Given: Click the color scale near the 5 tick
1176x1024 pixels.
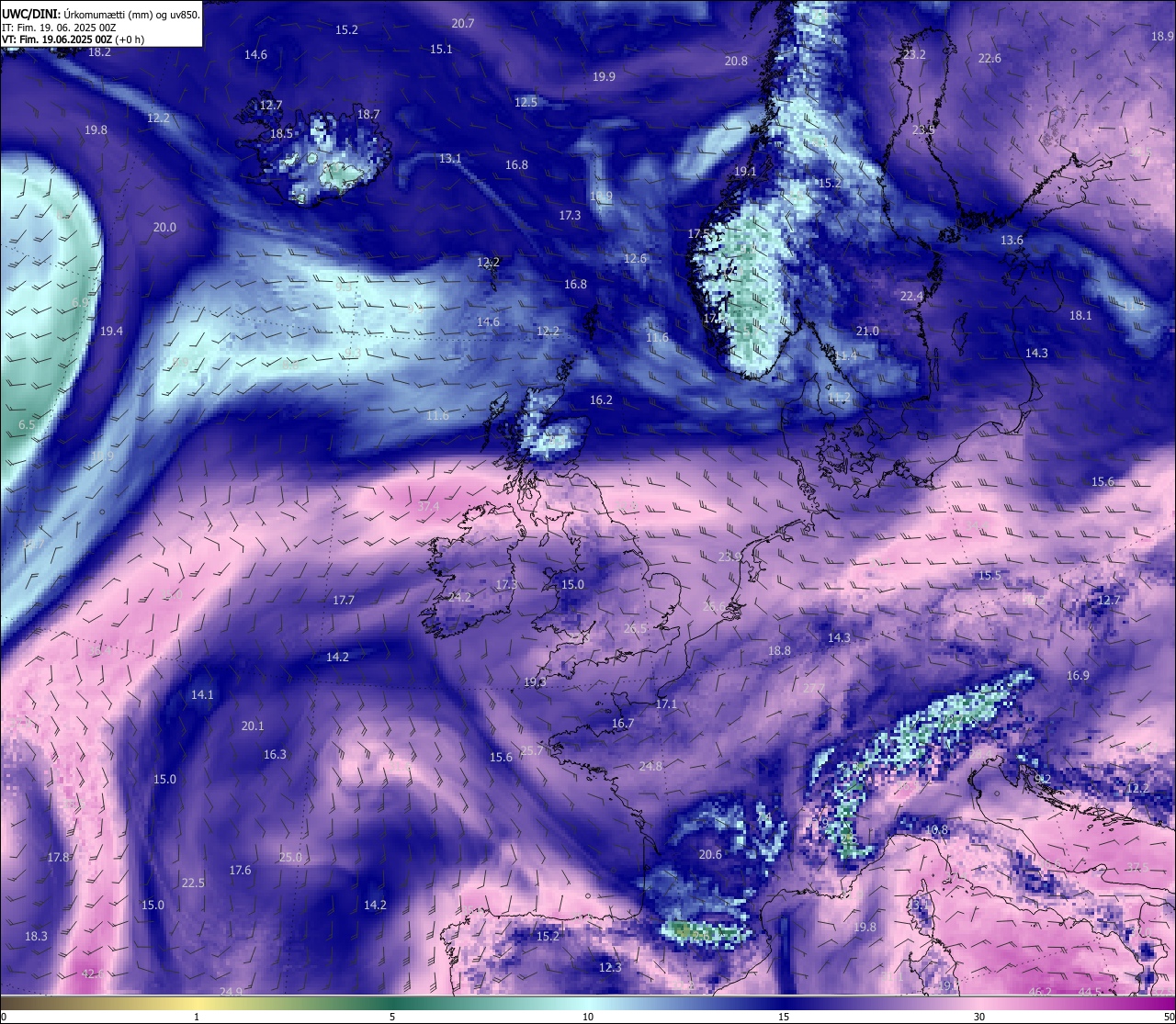Looking at the screenshot, I should pos(392,1003).
